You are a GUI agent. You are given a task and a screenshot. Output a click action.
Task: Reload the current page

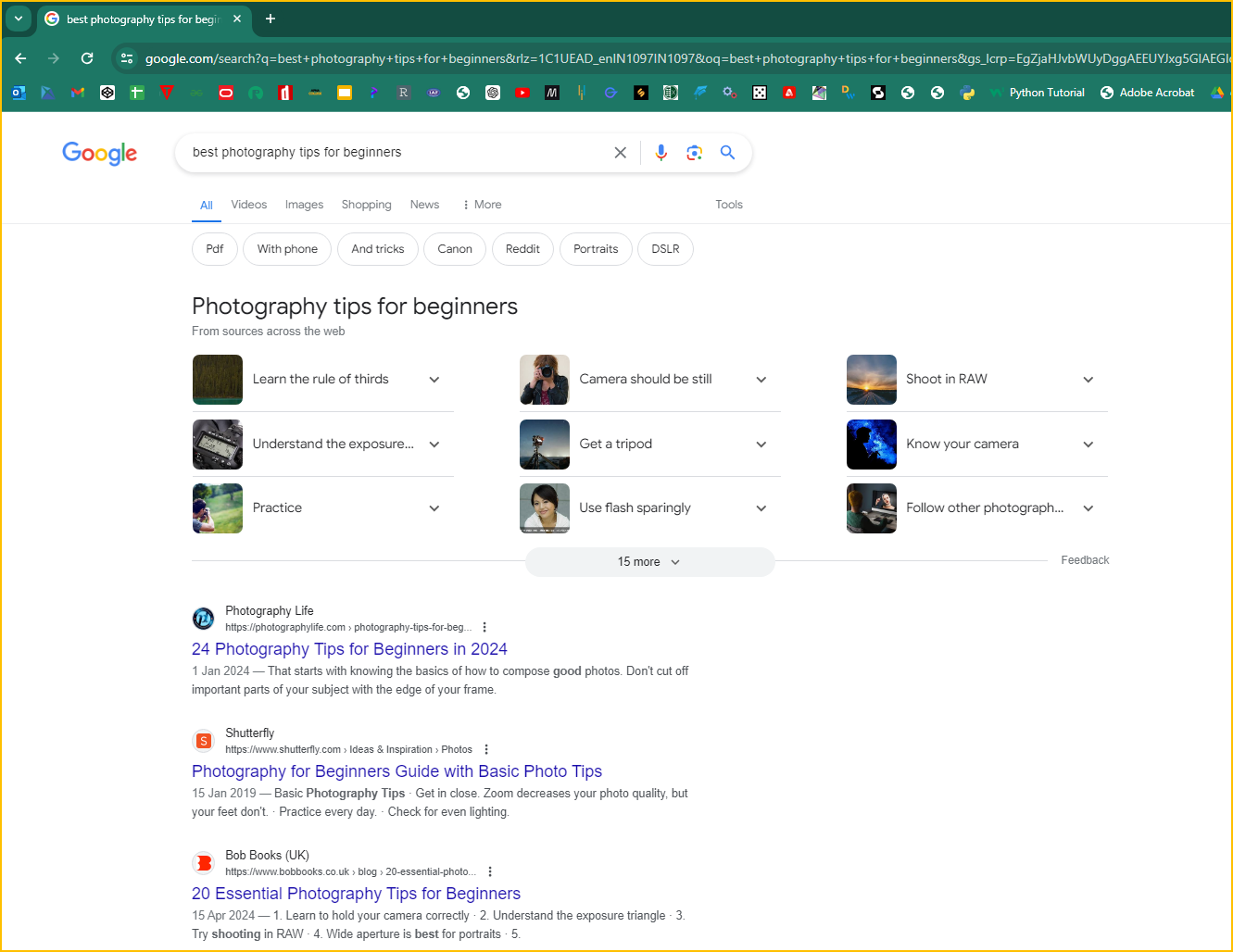point(87,58)
